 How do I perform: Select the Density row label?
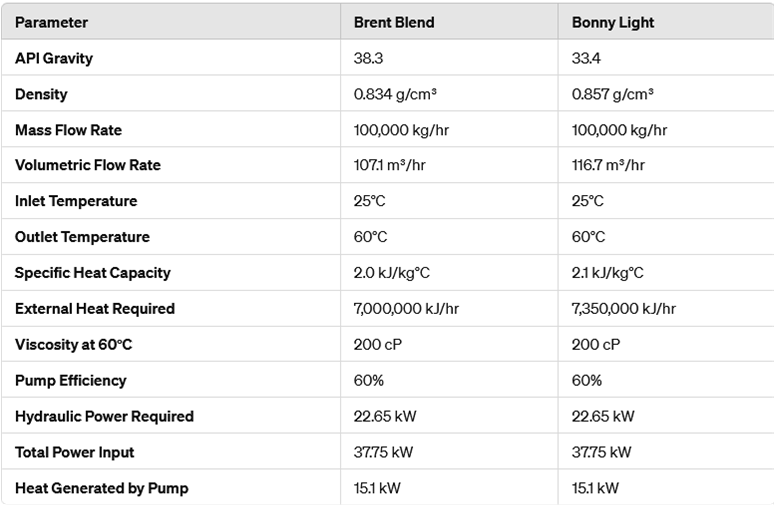pyautogui.click(x=41, y=94)
